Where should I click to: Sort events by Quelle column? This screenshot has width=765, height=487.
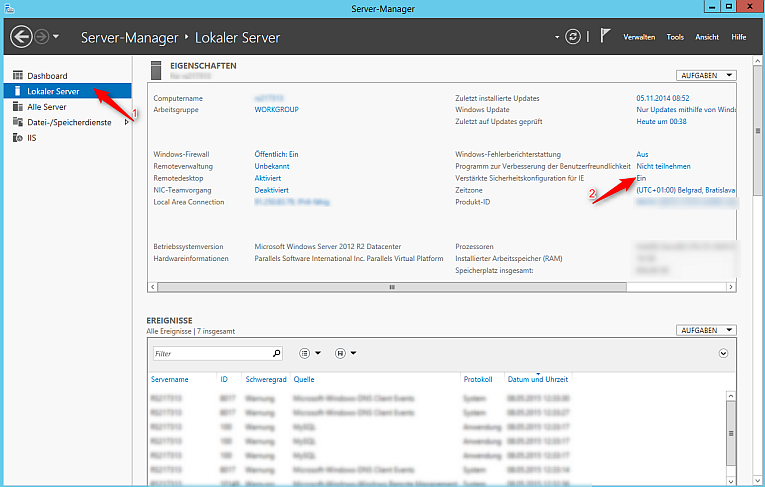pyautogui.click(x=304, y=379)
